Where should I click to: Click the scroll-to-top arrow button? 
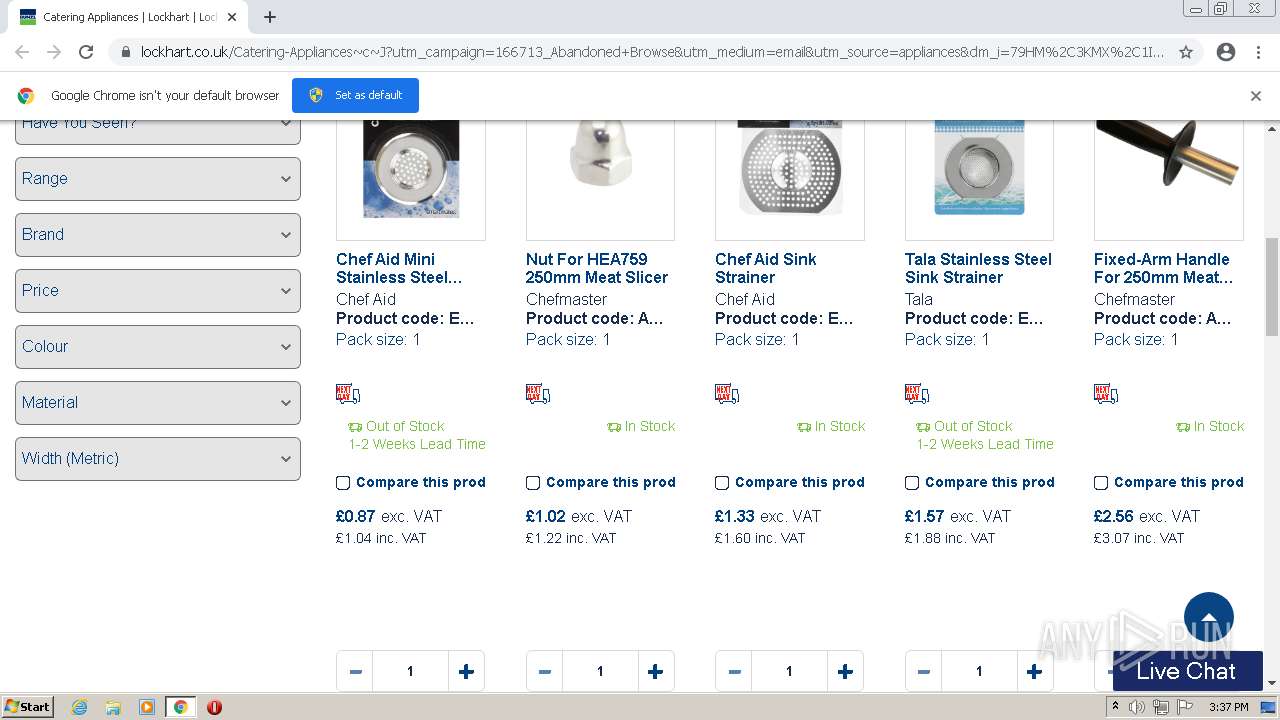(1209, 616)
